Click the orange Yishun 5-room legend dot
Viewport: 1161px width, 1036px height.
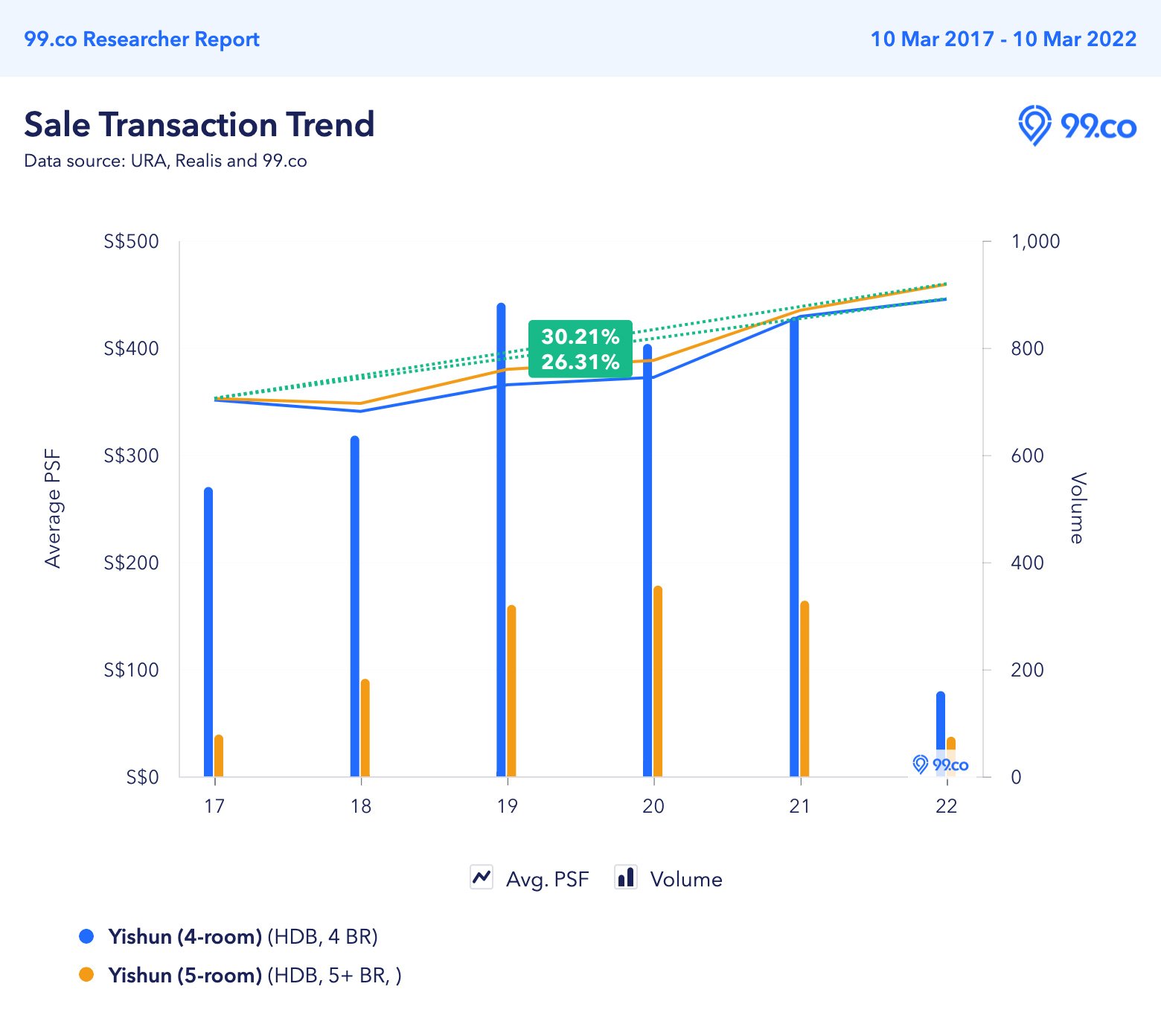tap(86, 975)
